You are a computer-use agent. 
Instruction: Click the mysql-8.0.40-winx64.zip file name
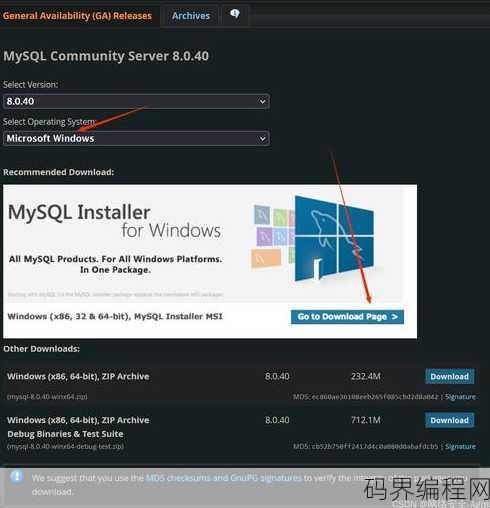tap(47, 397)
